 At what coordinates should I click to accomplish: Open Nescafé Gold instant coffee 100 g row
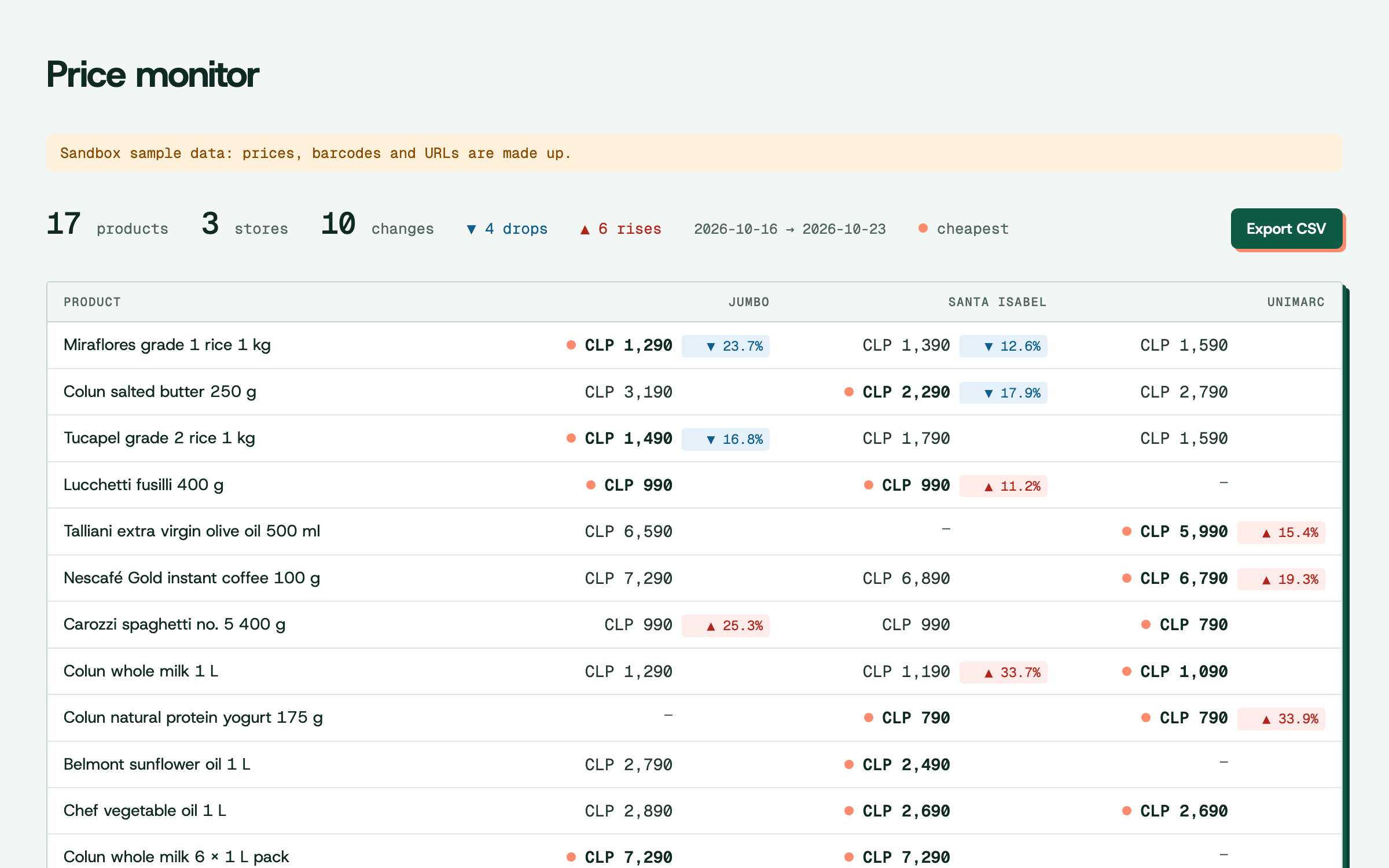pyautogui.click(x=694, y=578)
